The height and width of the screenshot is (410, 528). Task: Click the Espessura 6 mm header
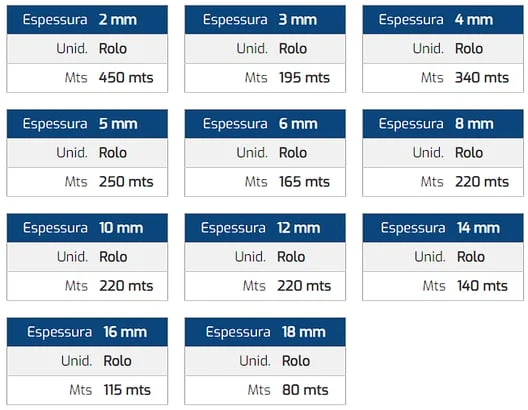(265, 124)
